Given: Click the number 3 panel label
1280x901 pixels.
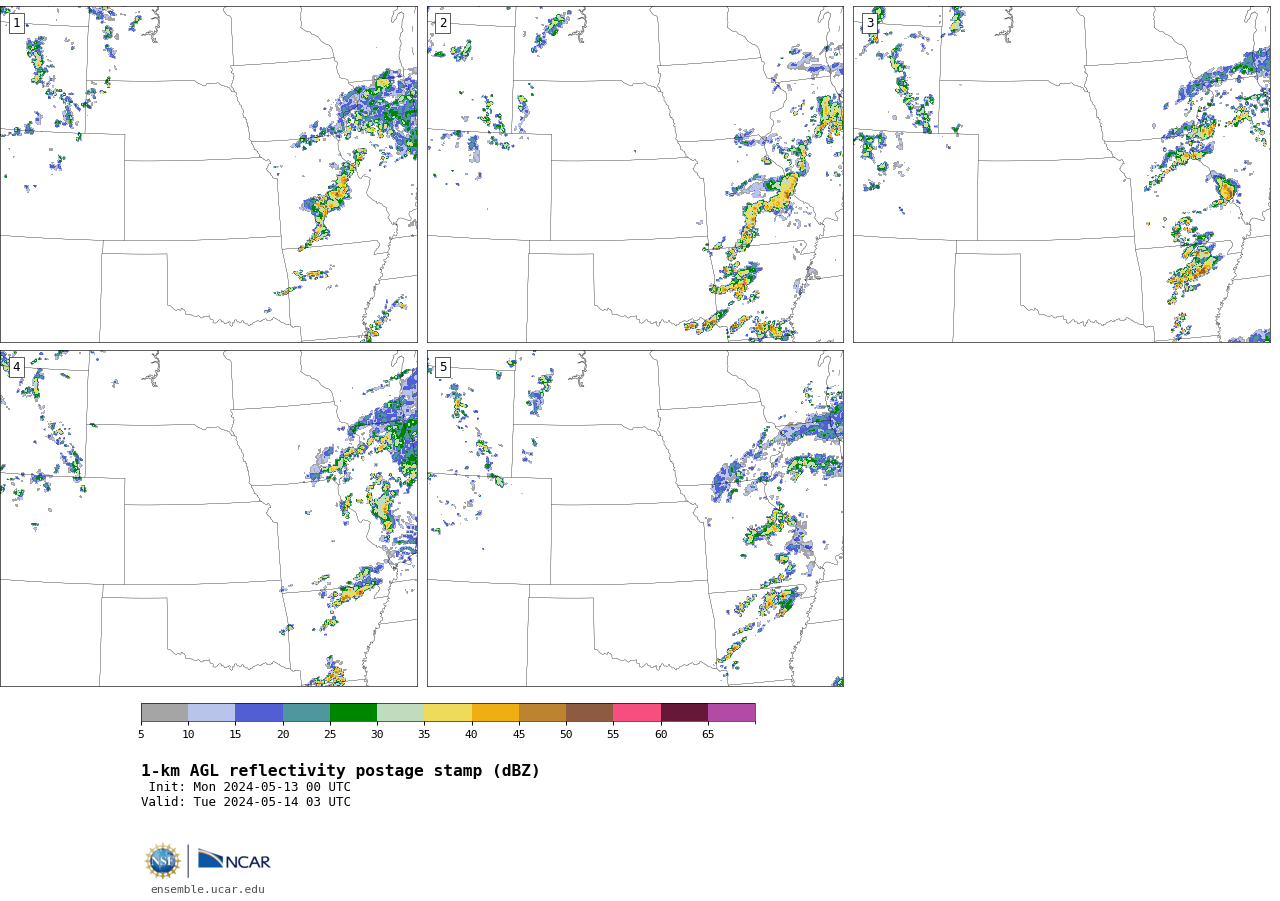Looking at the screenshot, I should [870, 23].
